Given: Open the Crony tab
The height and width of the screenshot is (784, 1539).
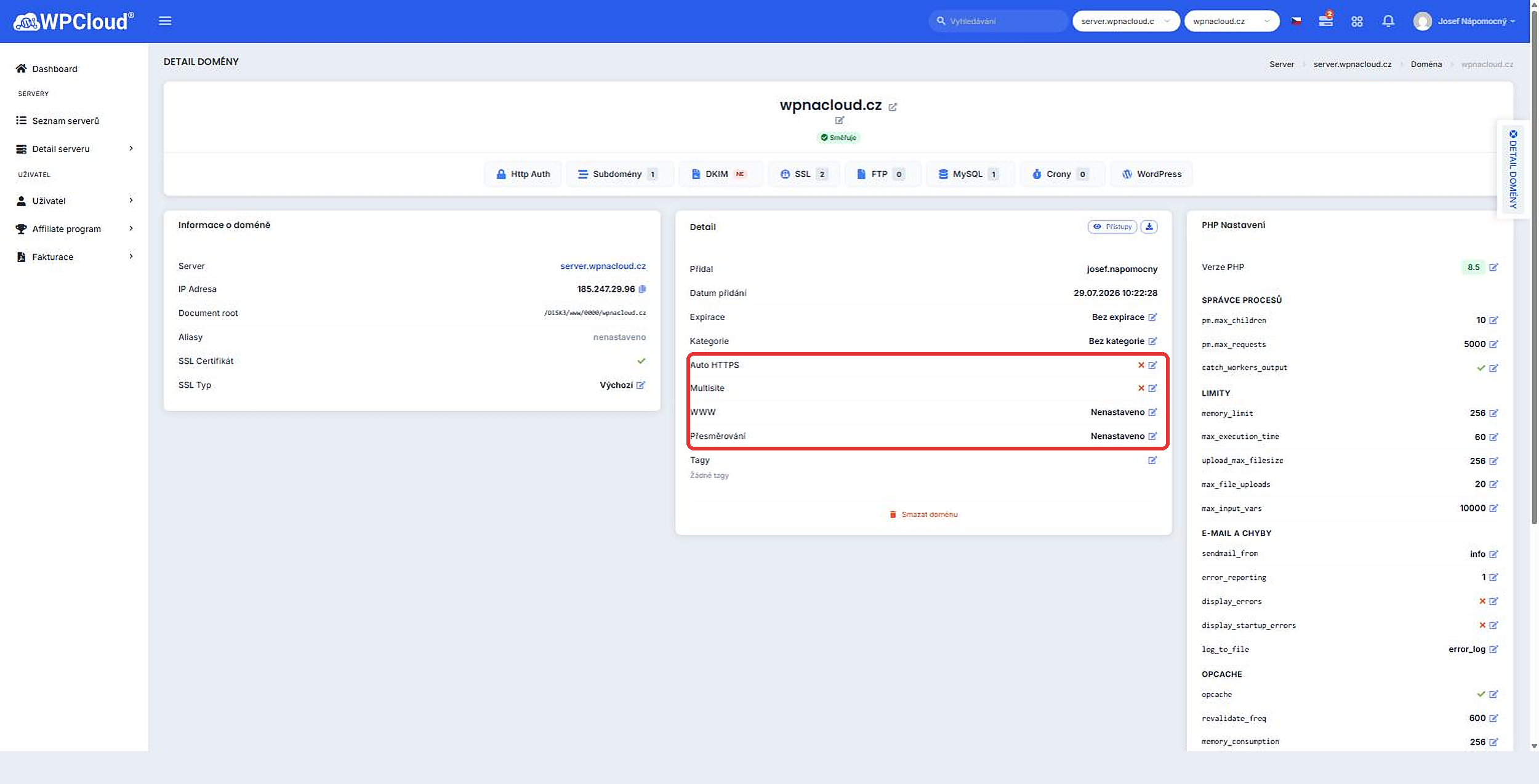Looking at the screenshot, I should 1063,174.
